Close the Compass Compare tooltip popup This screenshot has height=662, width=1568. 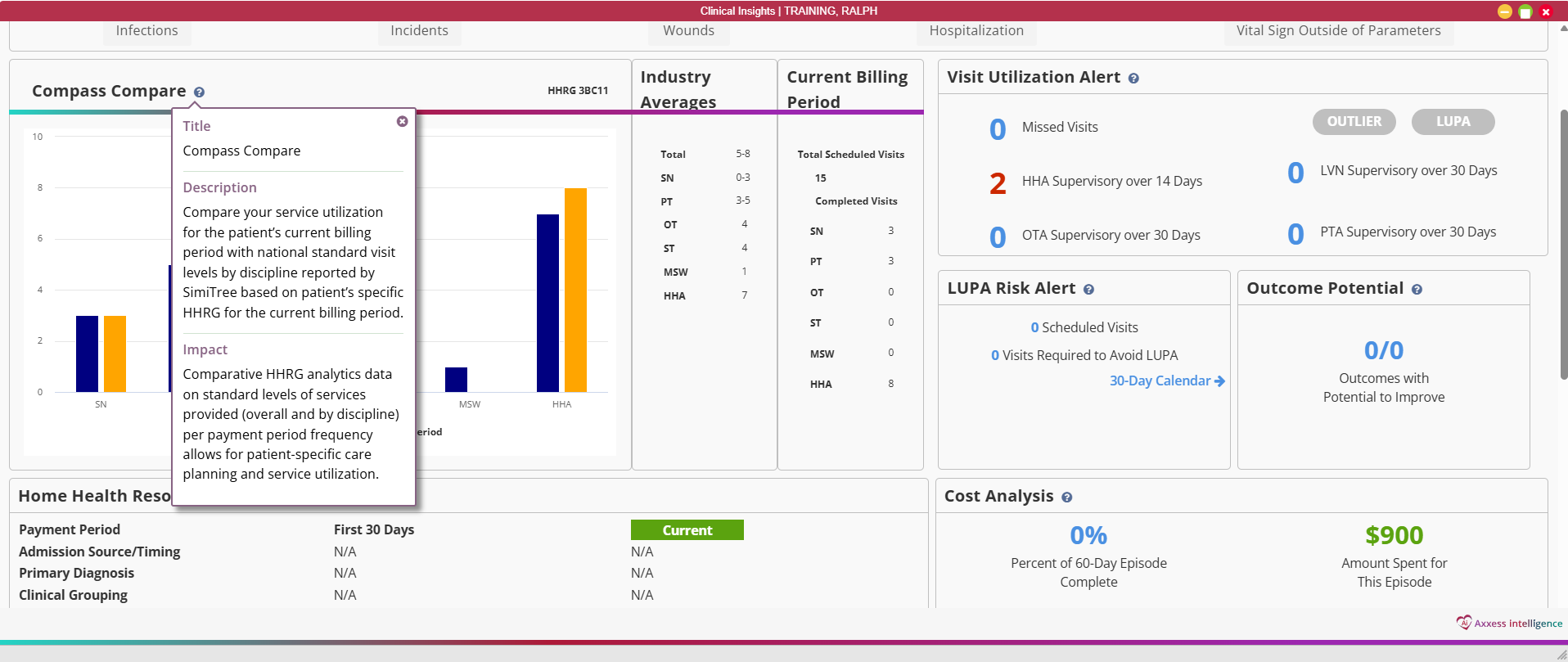point(402,121)
